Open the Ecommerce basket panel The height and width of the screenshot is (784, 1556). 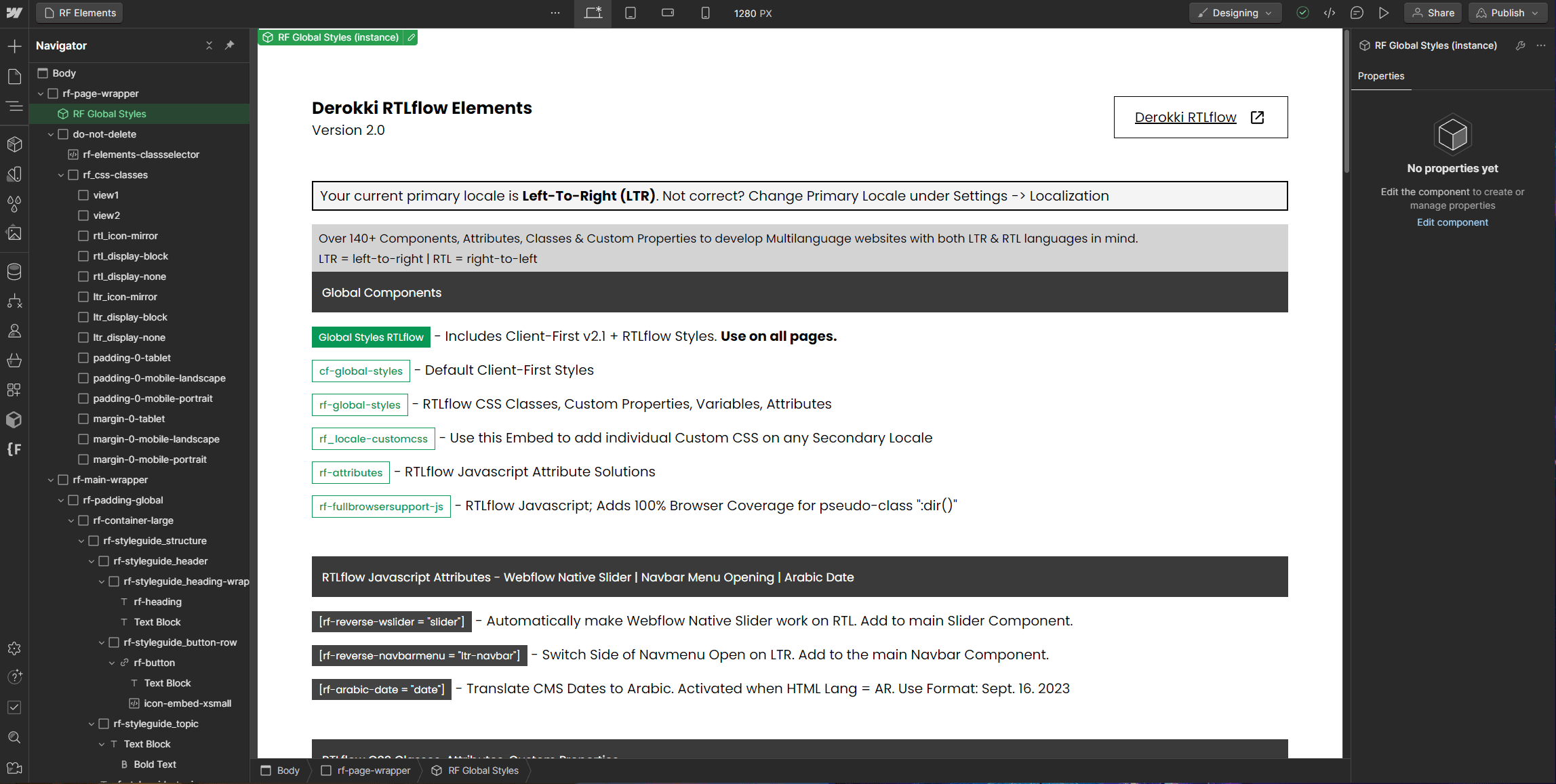(14, 360)
